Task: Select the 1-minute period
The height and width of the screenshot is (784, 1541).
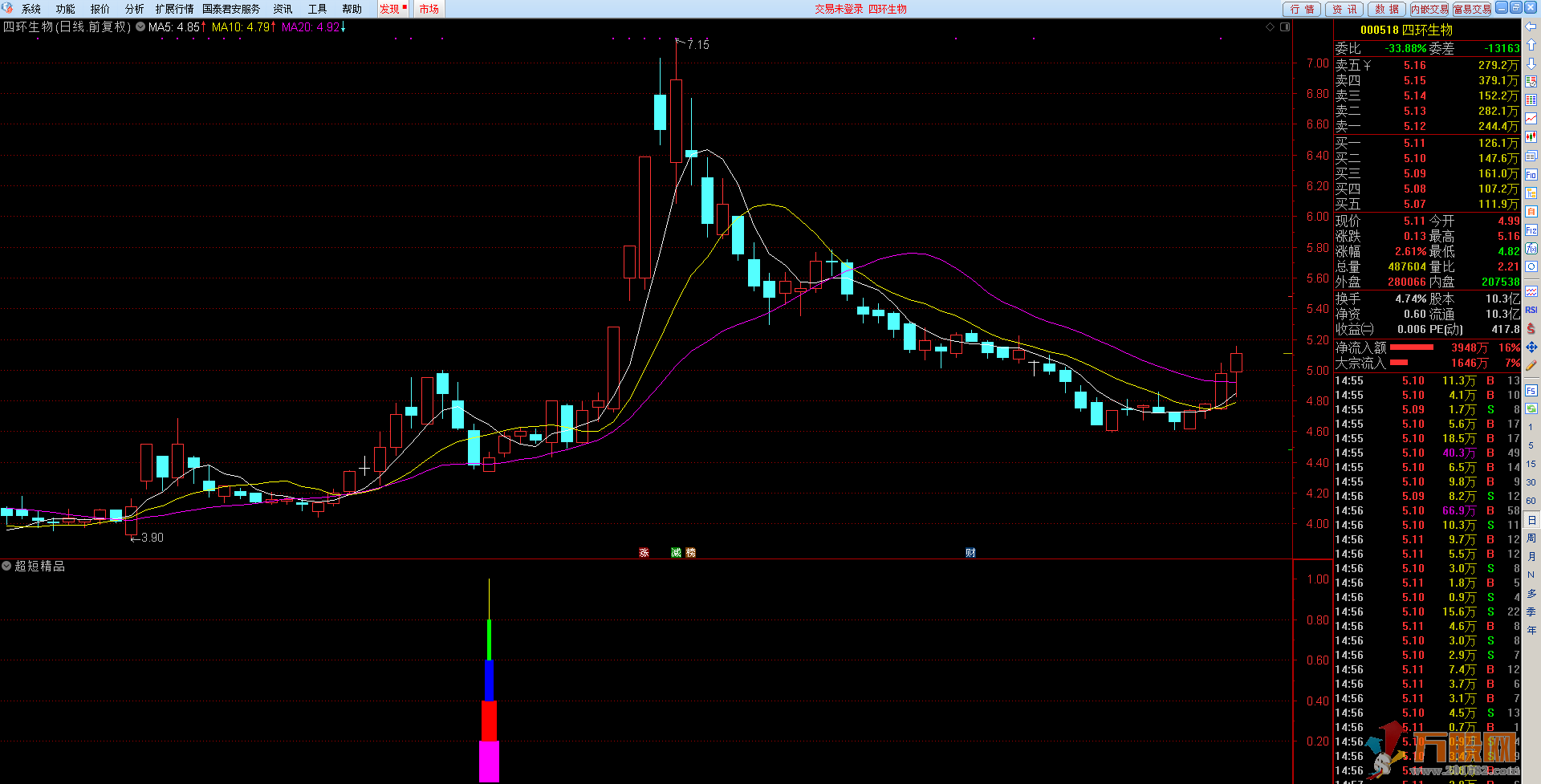Action: [1531, 427]
